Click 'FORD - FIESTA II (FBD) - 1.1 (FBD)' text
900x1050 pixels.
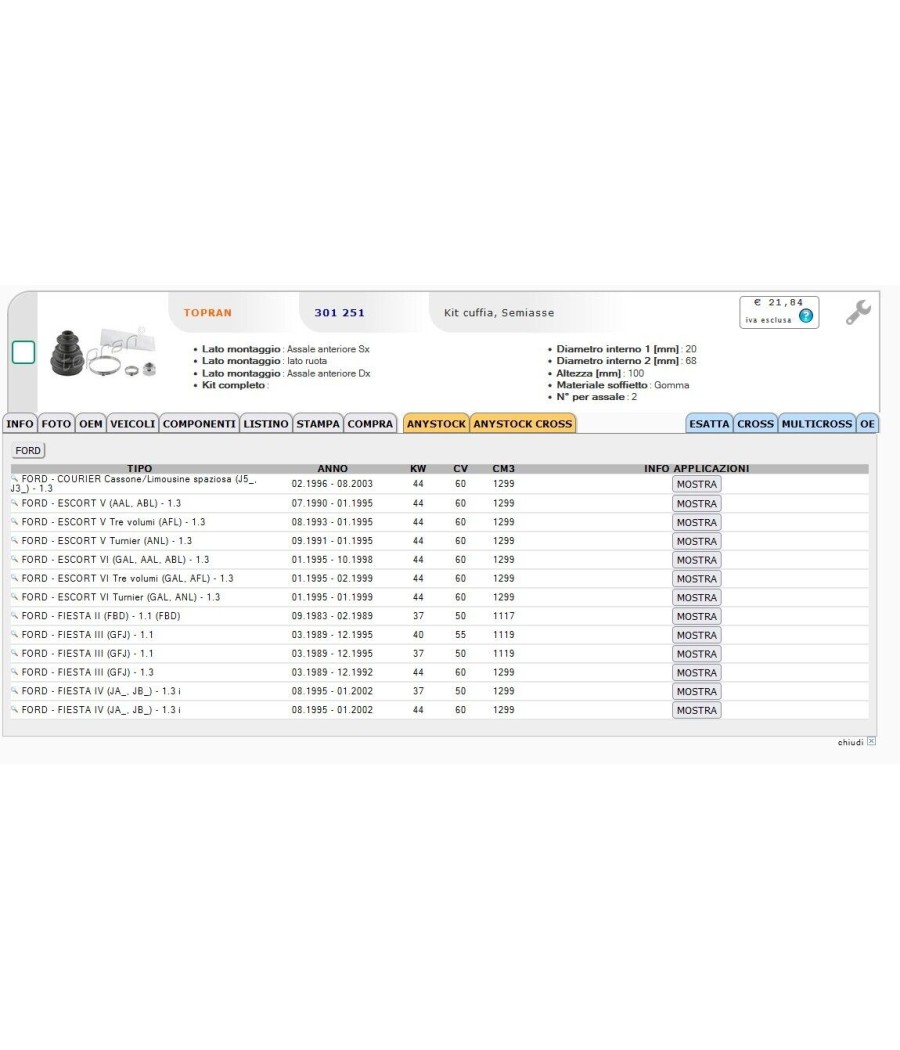pos(100,615)
